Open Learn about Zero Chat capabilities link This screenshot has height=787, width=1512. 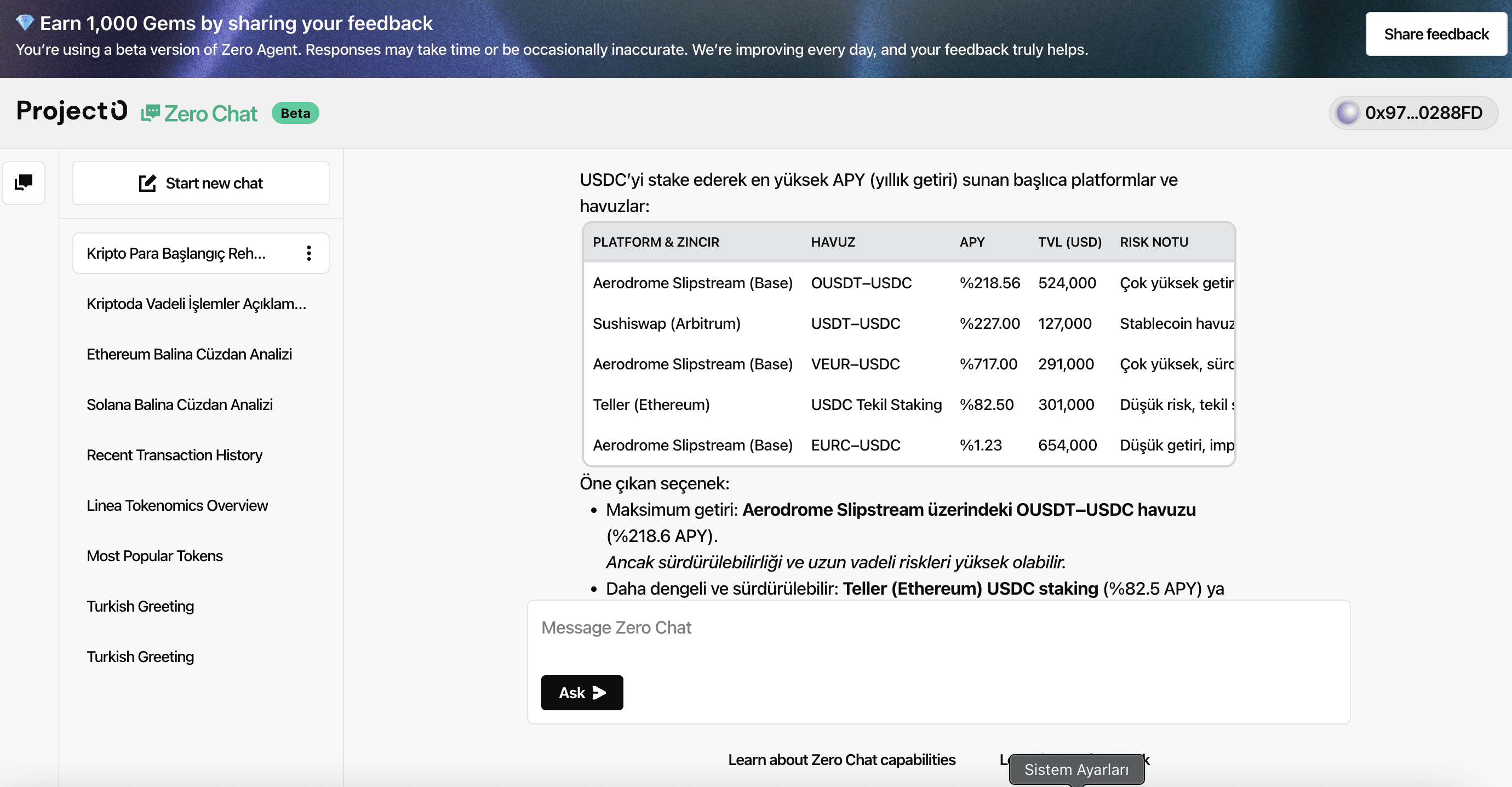(841, 760)
